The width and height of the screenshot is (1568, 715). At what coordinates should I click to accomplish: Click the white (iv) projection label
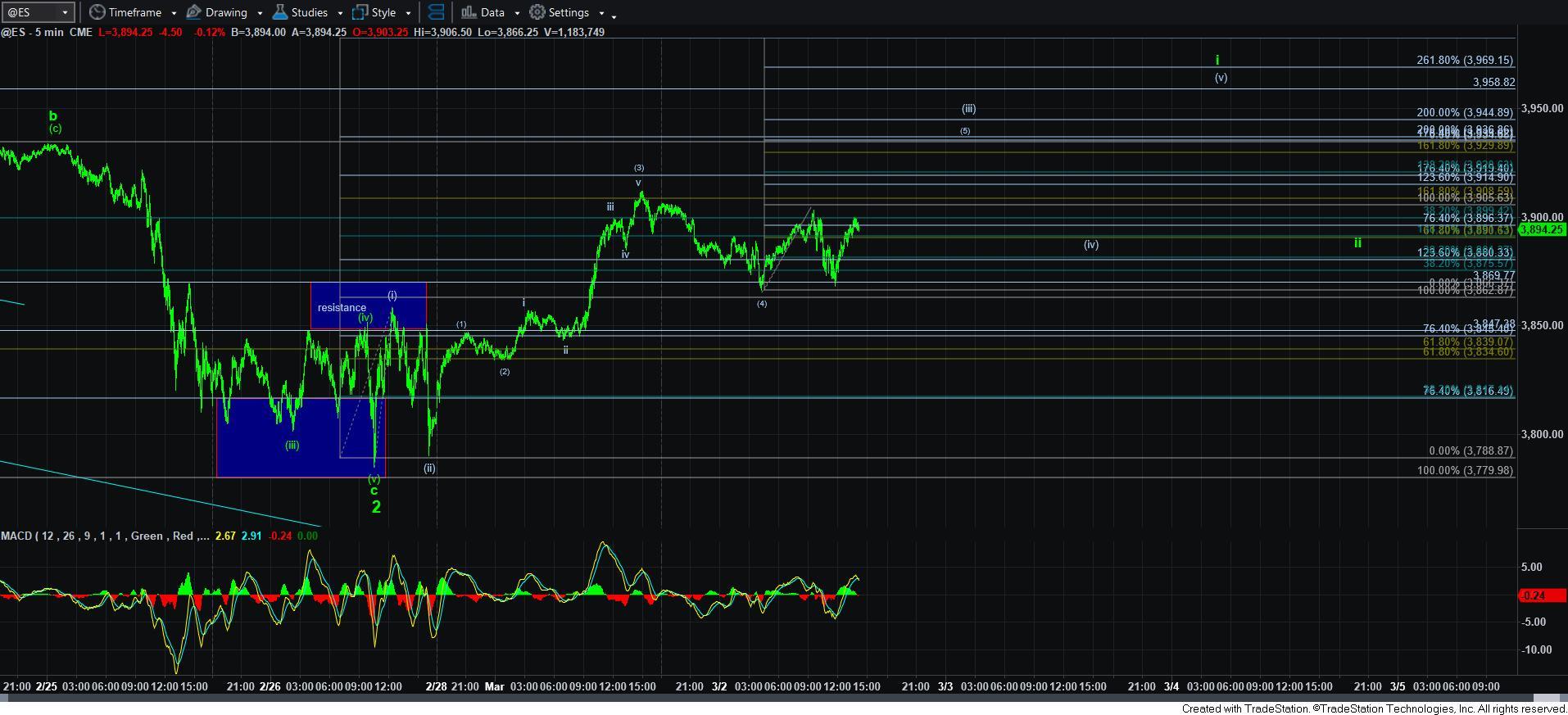tap(1091, 245)
